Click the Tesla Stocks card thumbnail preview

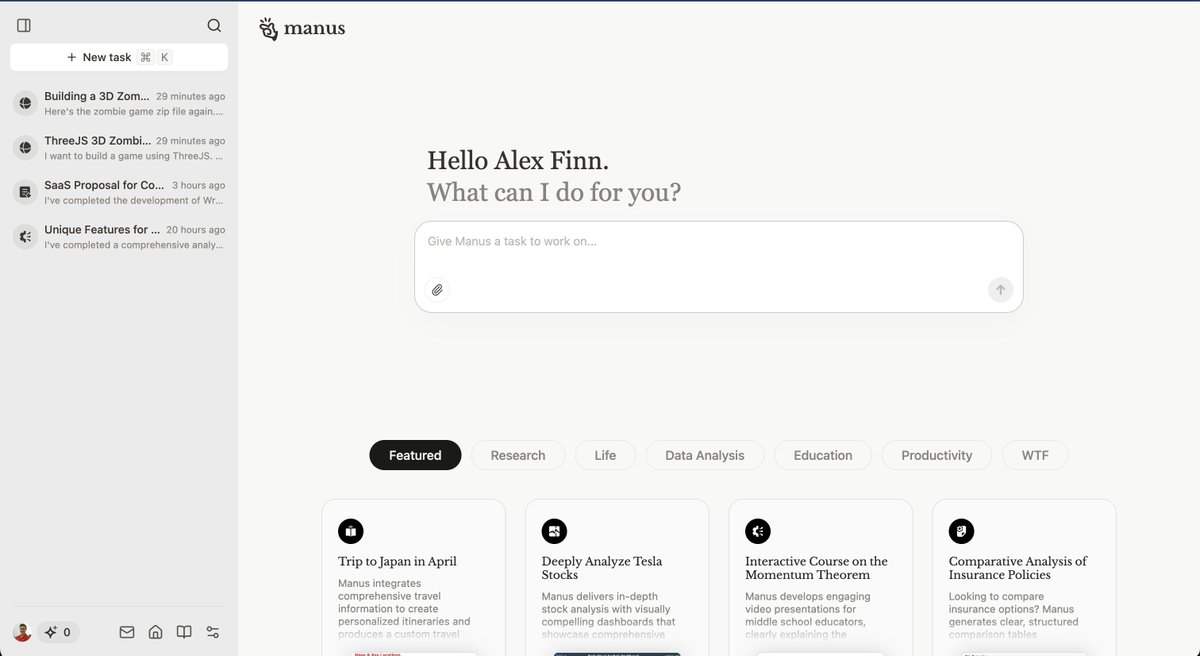[x=617, y=654]
